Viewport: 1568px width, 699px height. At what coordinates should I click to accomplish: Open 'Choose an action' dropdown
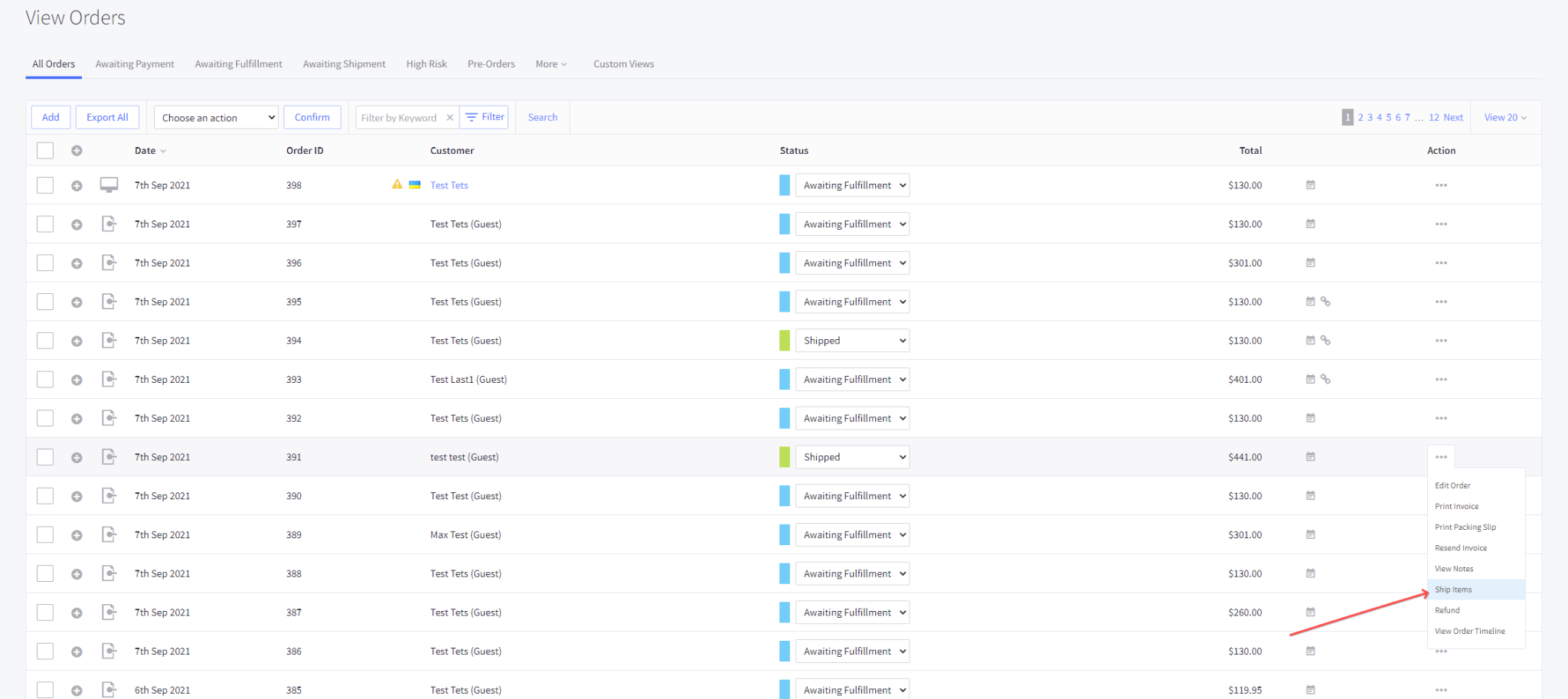pyautogui.click(x=216, y=117)
